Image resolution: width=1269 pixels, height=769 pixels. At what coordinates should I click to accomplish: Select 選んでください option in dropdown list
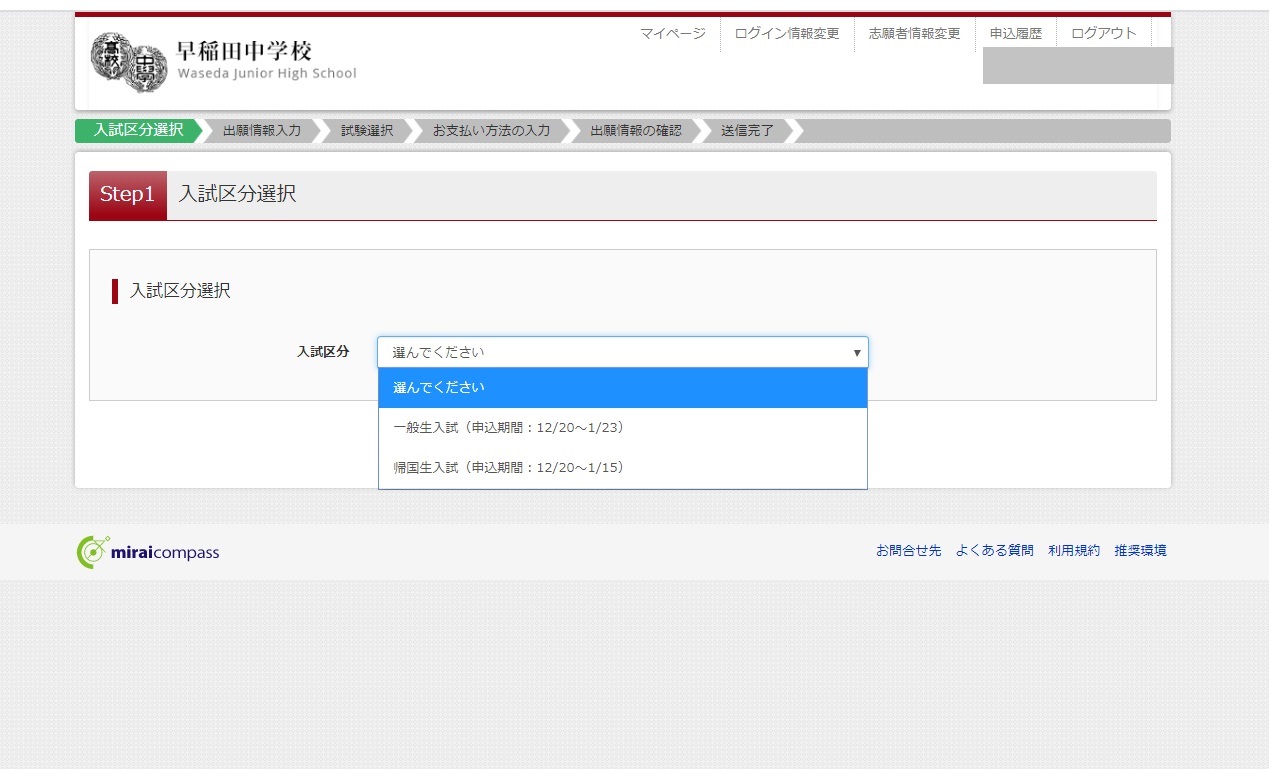tap(623, 388)
